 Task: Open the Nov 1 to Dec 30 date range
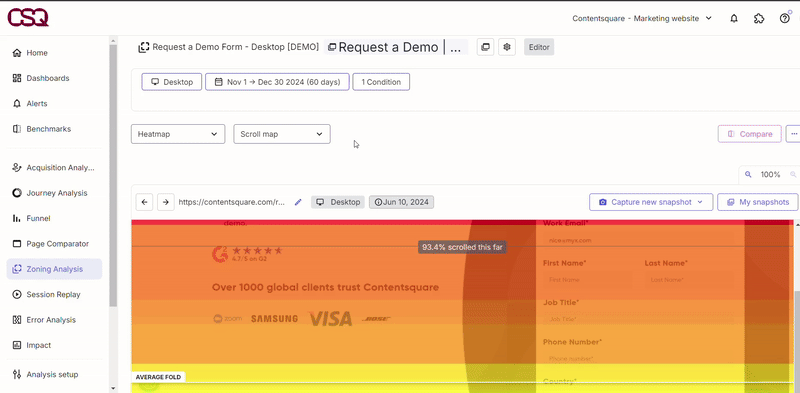pos(278,82)
